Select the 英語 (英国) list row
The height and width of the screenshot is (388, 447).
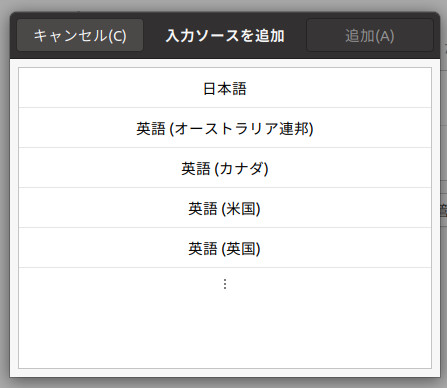(x=225, y=248)
